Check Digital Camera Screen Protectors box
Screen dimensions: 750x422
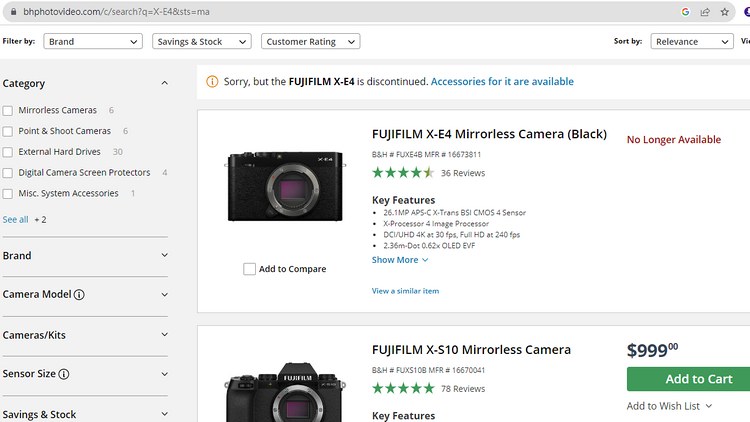(8, 173)
